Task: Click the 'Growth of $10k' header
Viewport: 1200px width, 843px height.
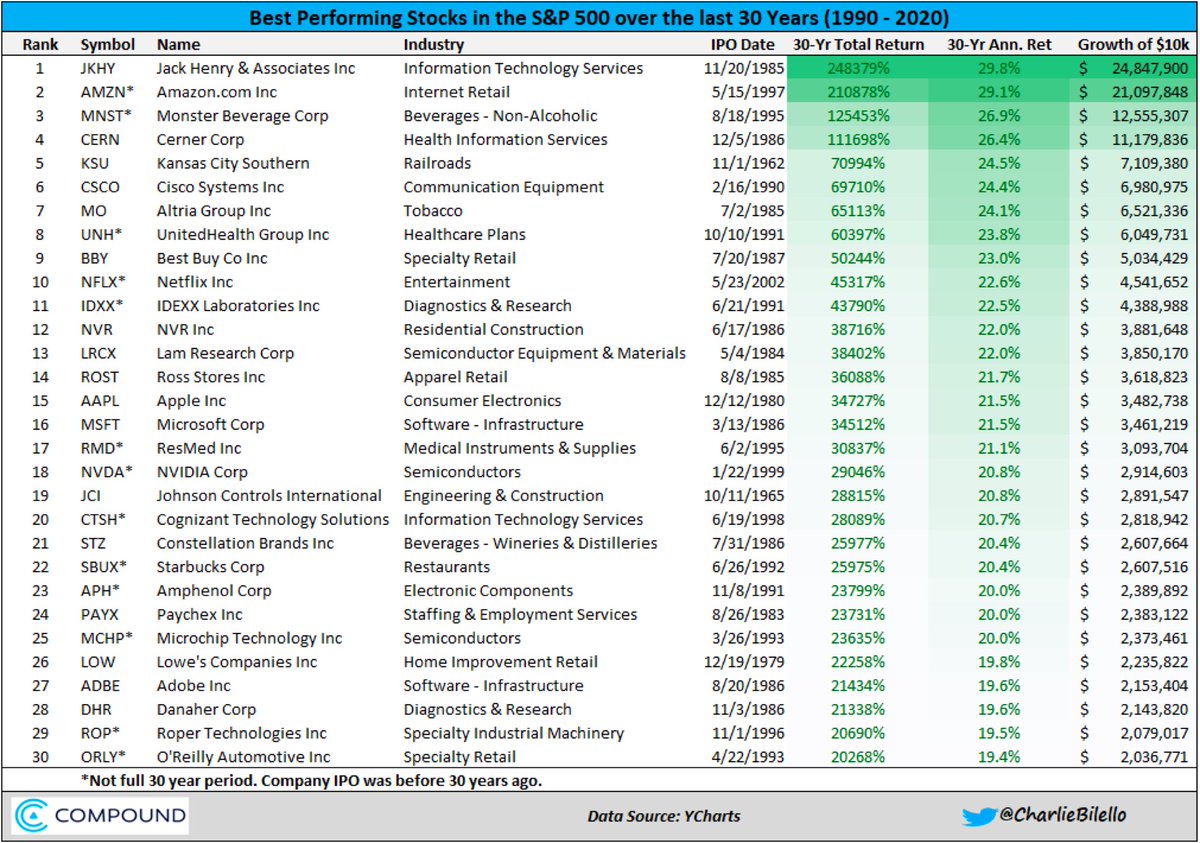Action: pos(1132,45)
